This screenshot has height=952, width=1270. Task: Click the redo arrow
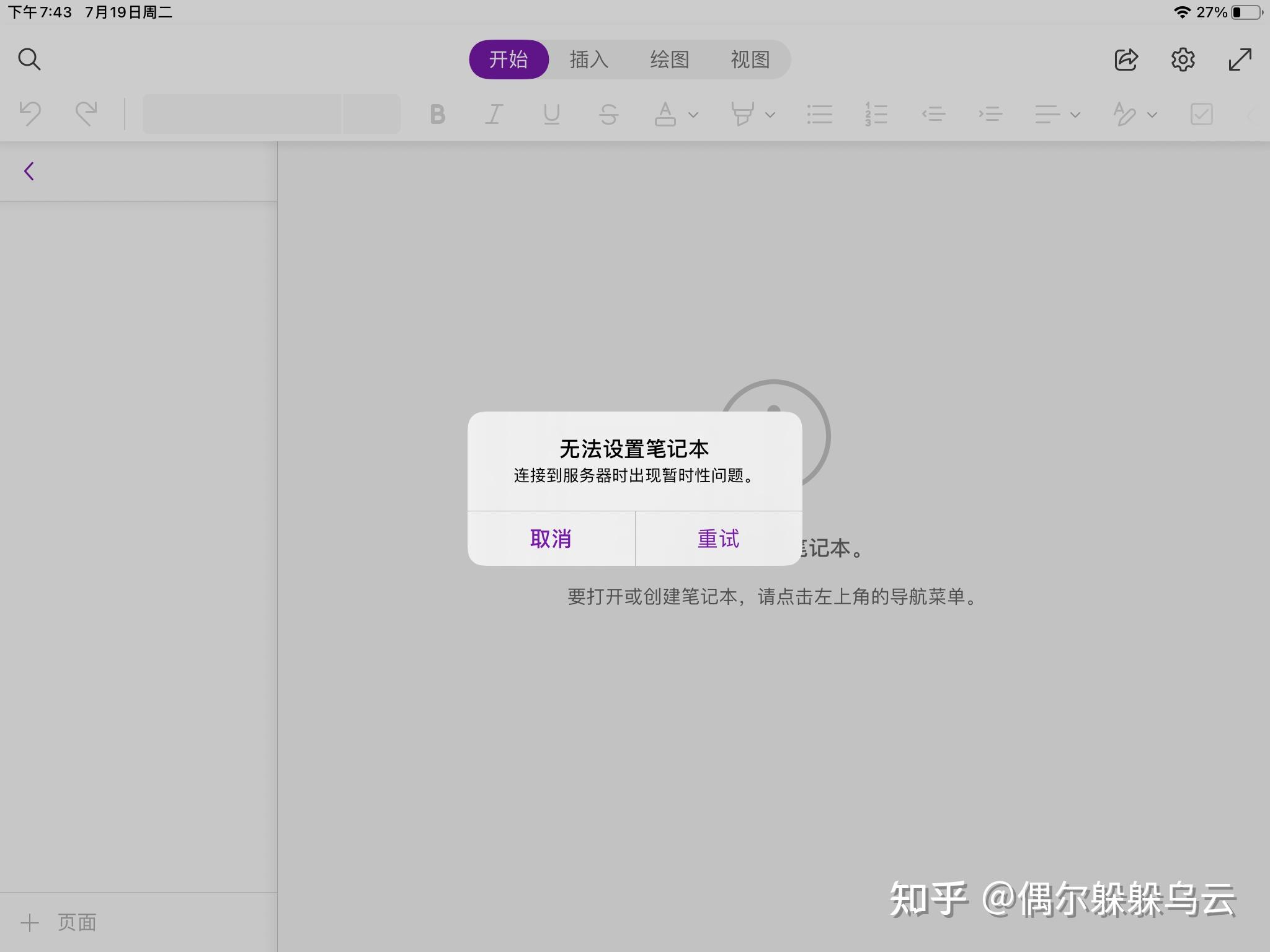(86, 114)
